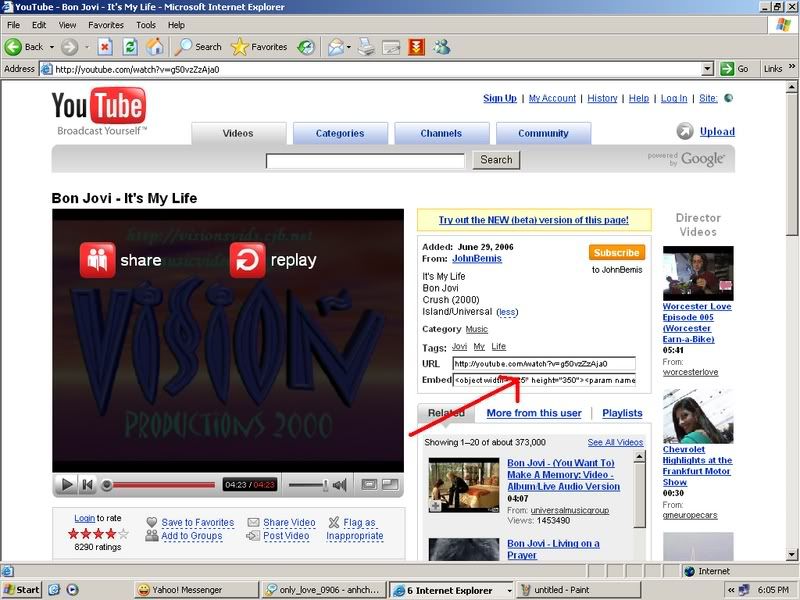The image size is (800, 600).
Task: Open the More from this user tab
Action: tap(534, 413)
